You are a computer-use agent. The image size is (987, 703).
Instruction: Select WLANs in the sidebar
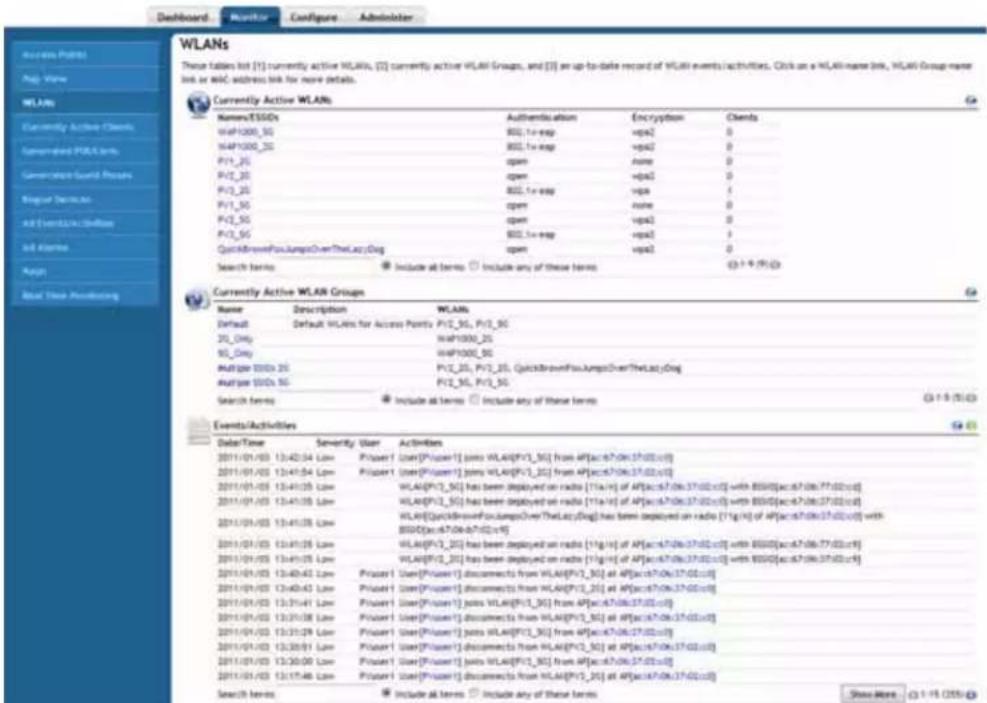point(86,103)
